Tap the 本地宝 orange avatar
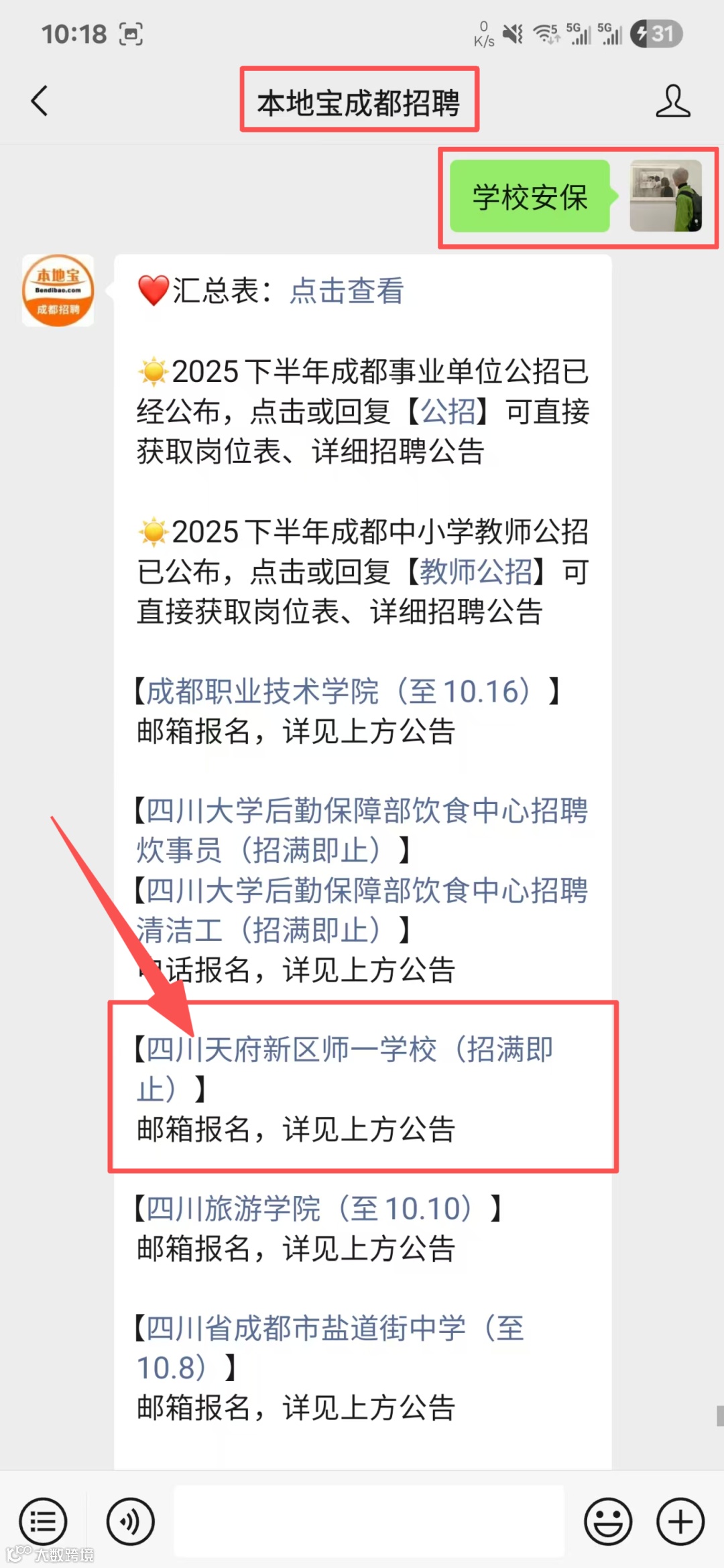The image size is (724, 1568). tap(58, 290)
